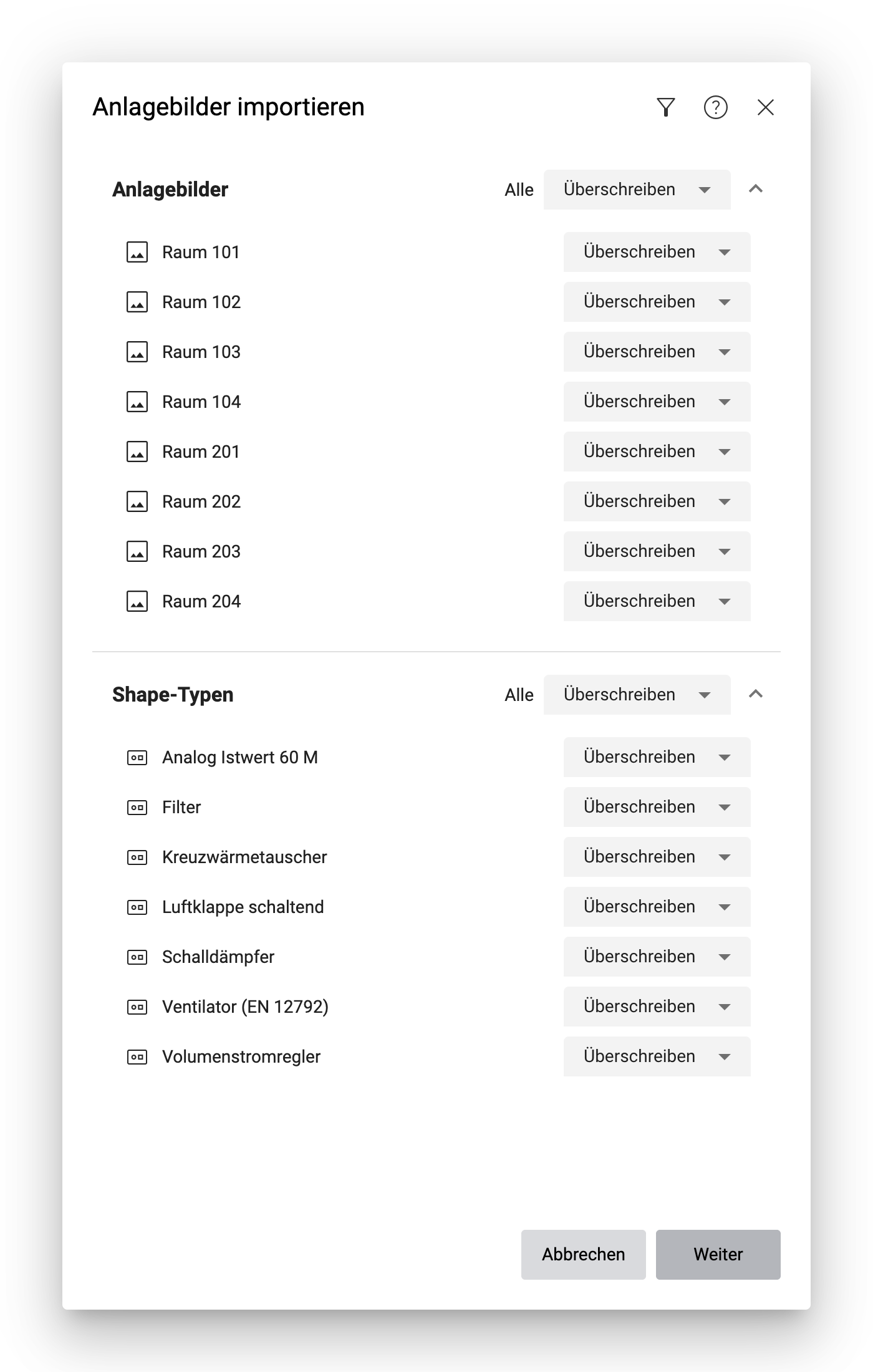Click the Weiter button
Screen dimensions: 873x1372
pos(718,1254)
